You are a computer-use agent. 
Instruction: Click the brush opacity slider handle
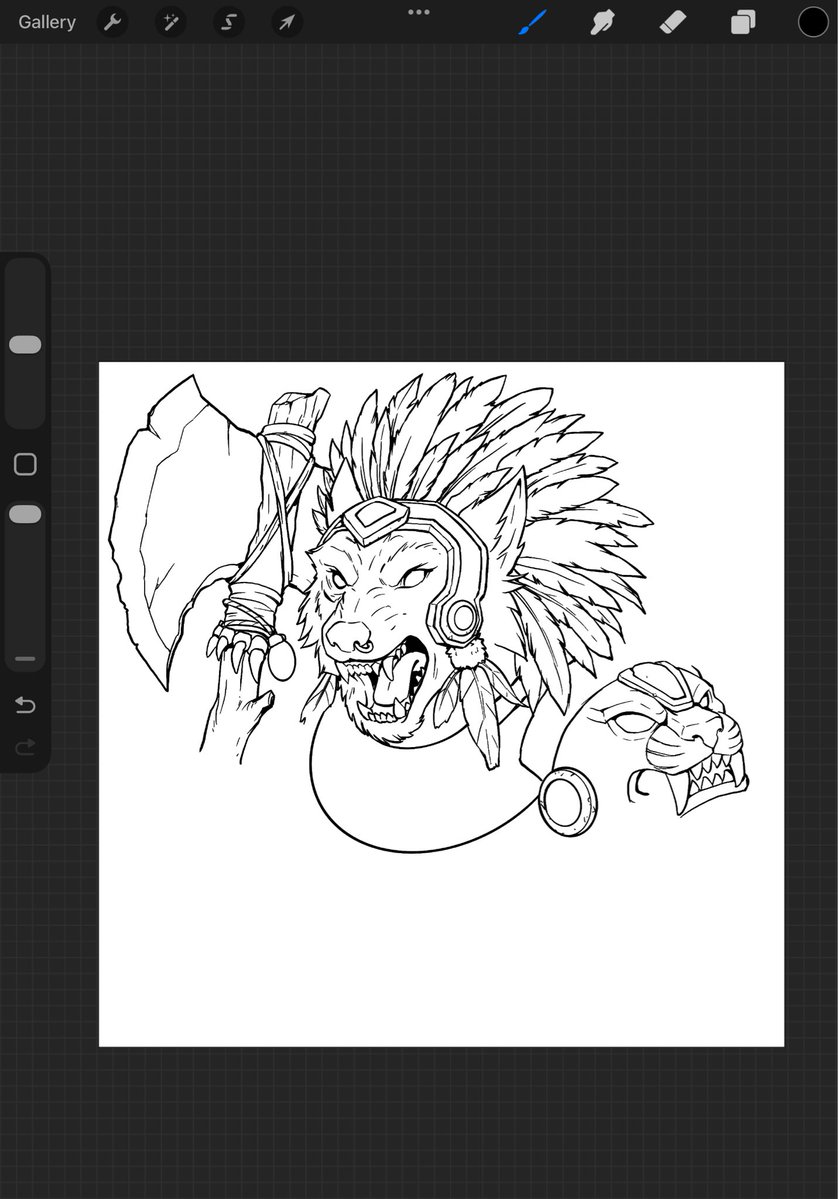(x=25, y=515)
